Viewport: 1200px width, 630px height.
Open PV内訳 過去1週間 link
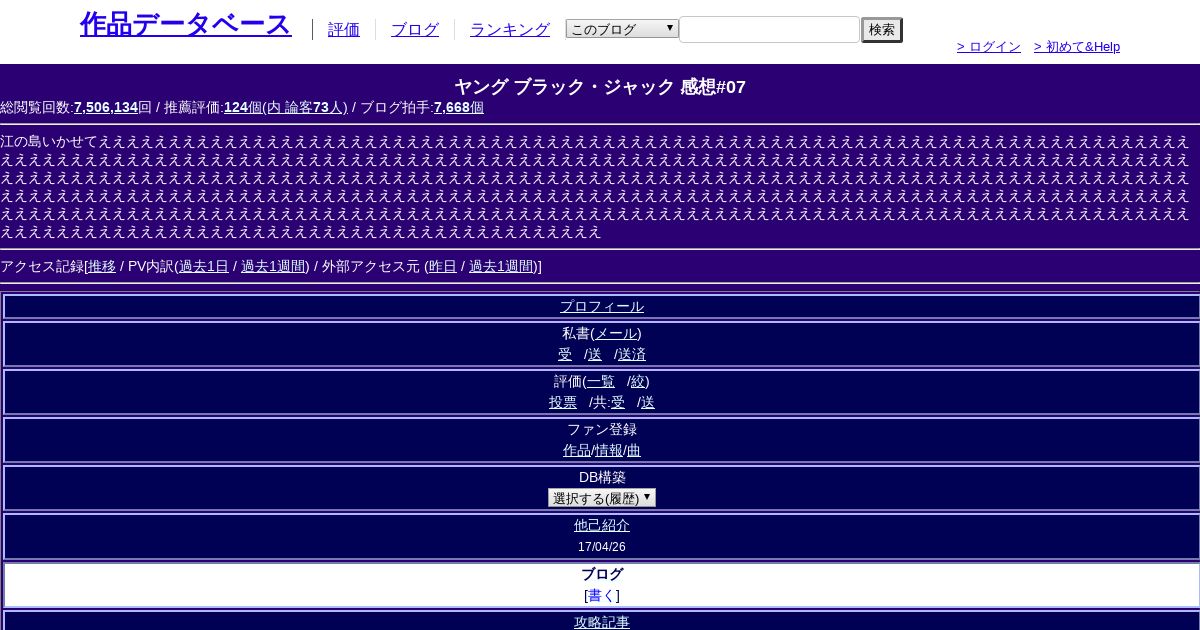point(273,266)
